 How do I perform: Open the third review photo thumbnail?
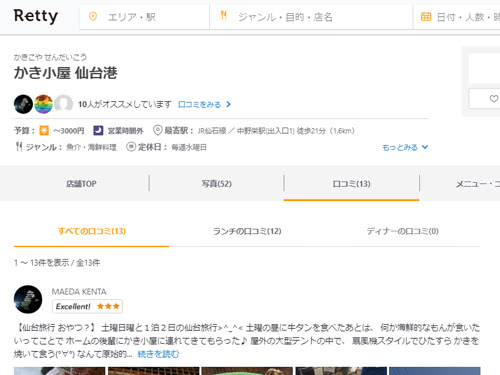(247, 371)
